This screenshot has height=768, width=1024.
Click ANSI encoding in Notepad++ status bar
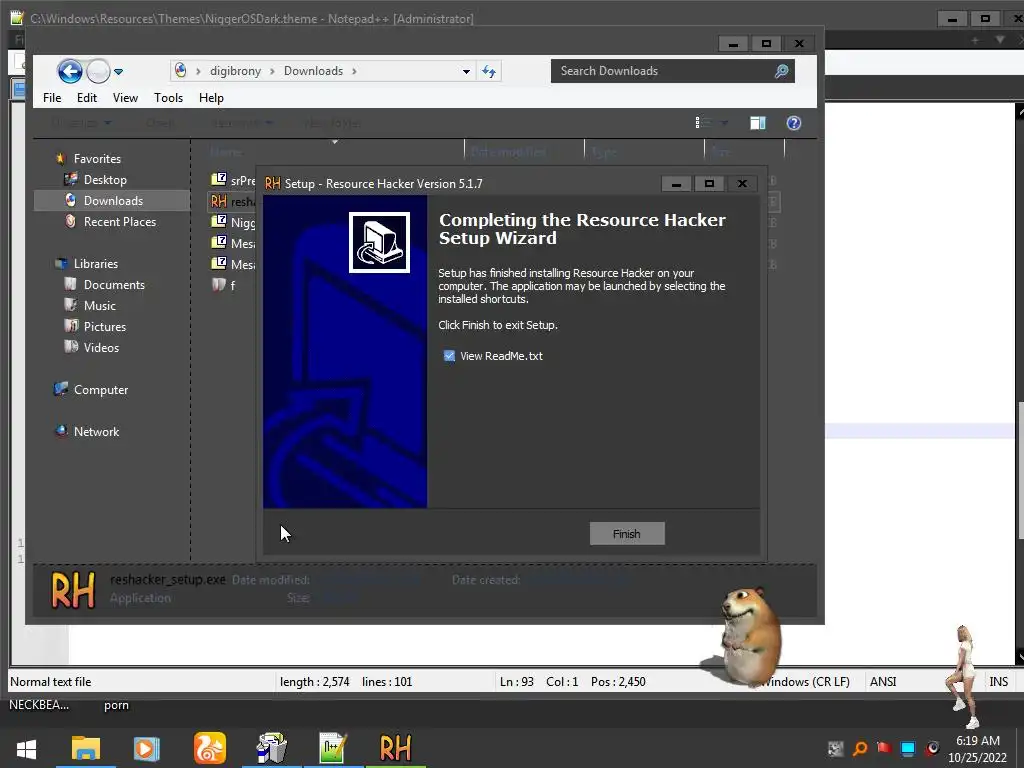883,681
